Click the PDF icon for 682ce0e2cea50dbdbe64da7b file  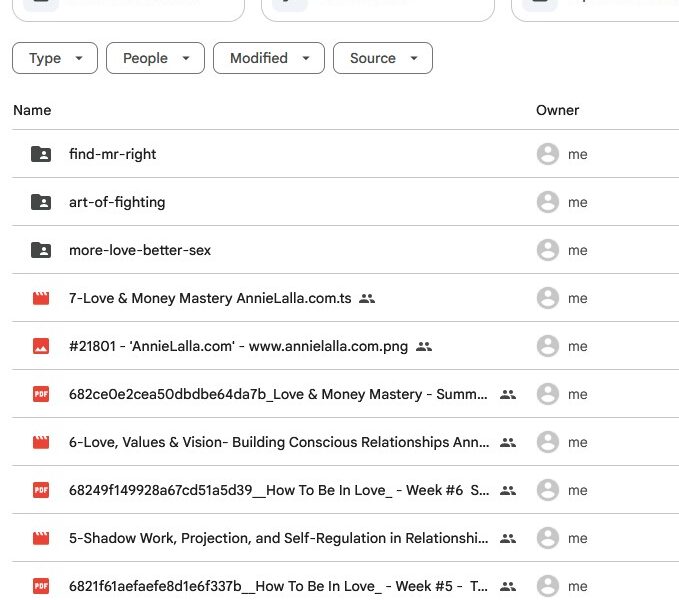[41, 394]
